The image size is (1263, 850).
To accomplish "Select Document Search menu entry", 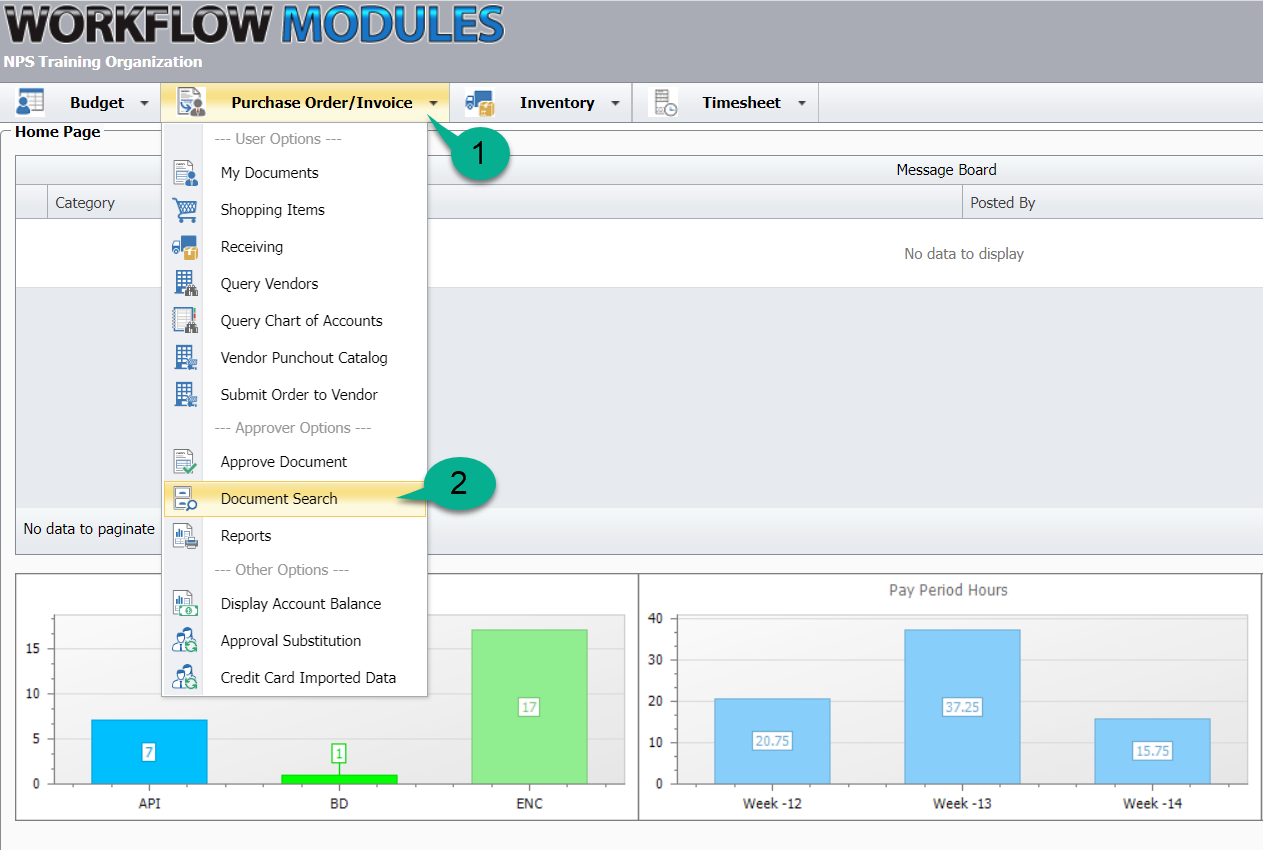I will click(279, 499).
